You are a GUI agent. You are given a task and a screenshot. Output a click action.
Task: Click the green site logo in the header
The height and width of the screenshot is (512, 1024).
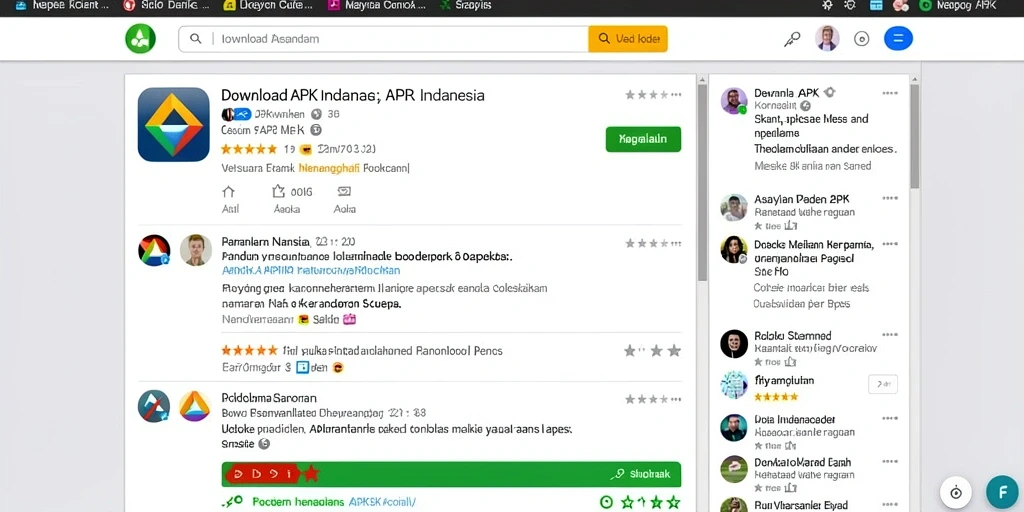click(x=140, y=39)
